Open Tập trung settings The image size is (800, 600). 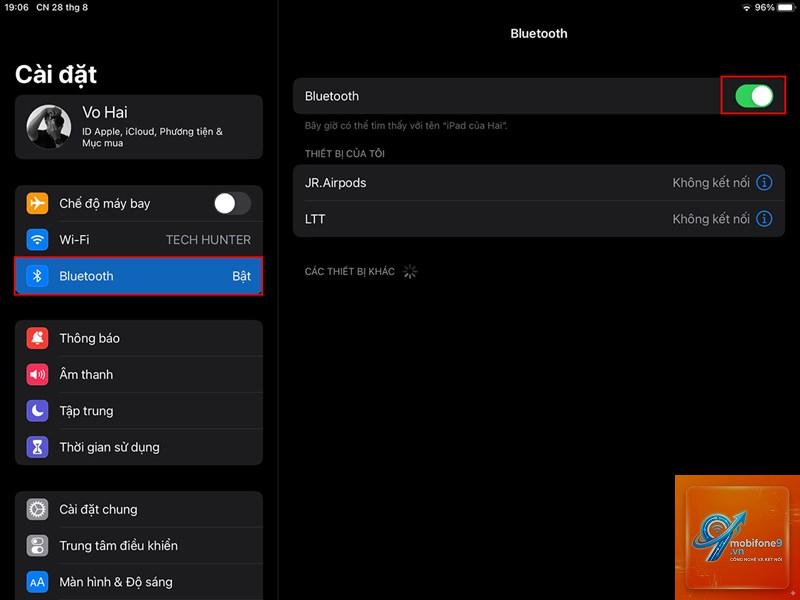coord(139,411)
